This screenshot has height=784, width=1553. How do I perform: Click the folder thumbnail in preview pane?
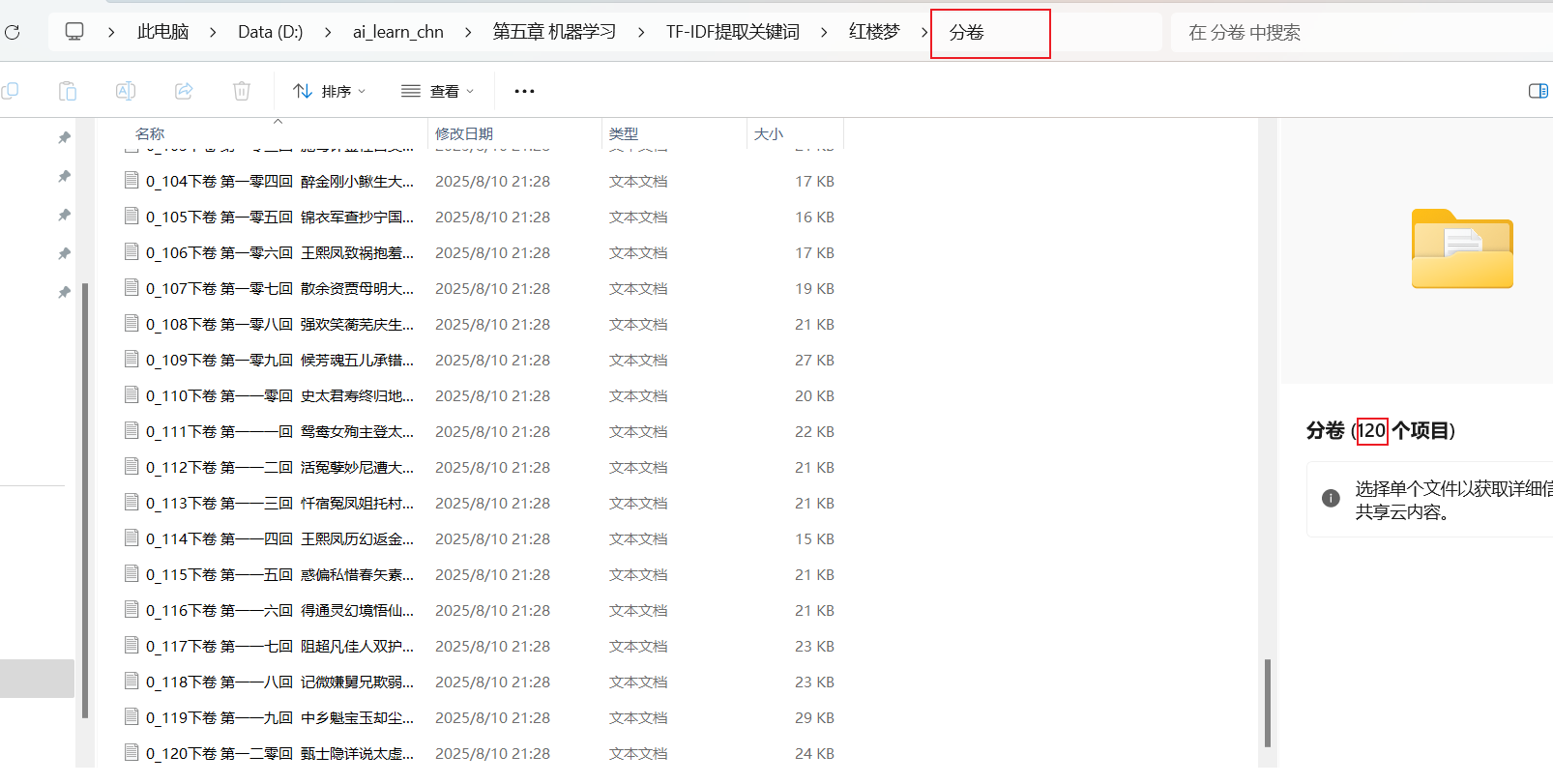[x=1462, y=248]
